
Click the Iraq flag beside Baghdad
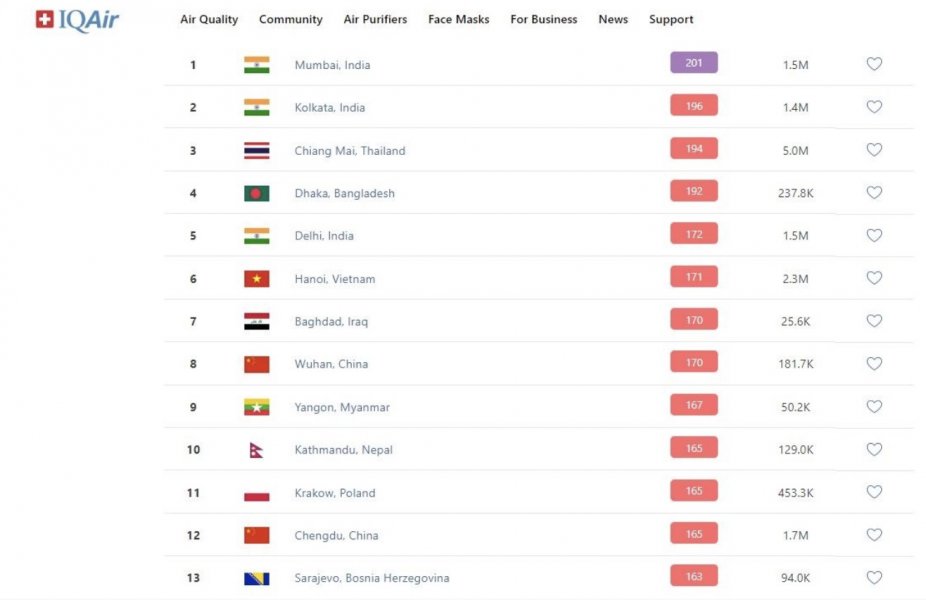click(x=256, y=321)
